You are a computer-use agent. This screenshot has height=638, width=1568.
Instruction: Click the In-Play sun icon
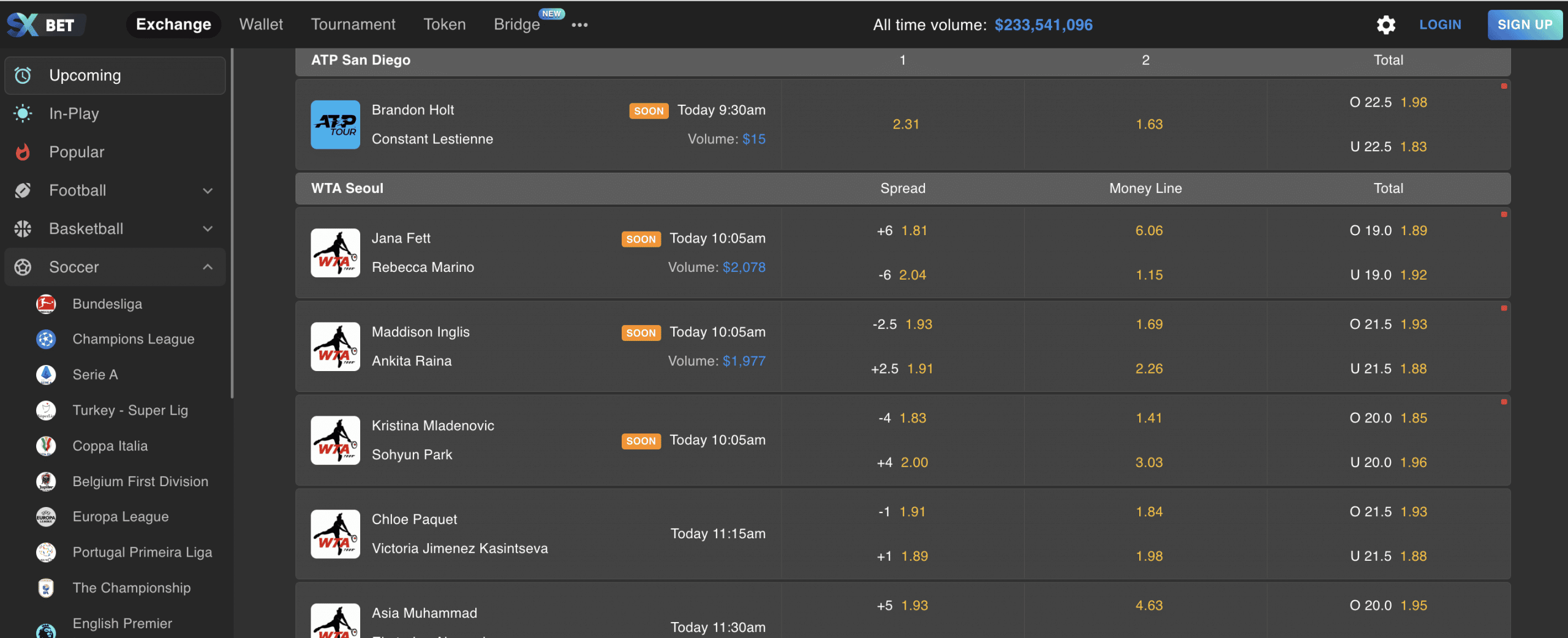(23, 113)
